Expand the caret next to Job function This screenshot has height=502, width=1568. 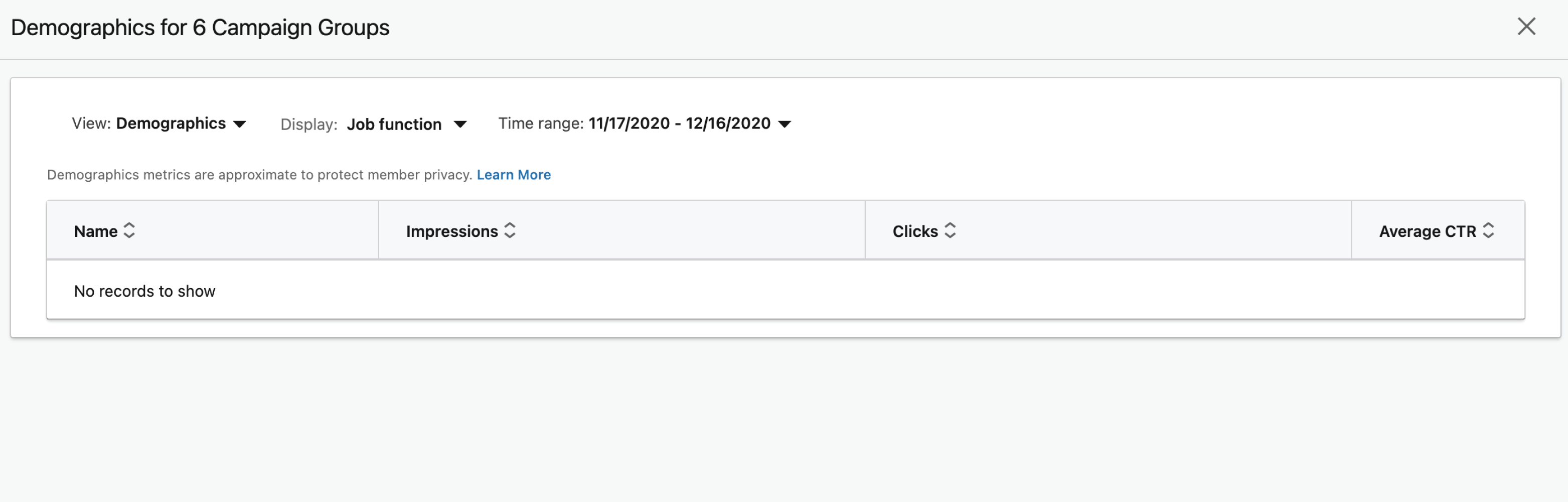(x=460, y=124)
